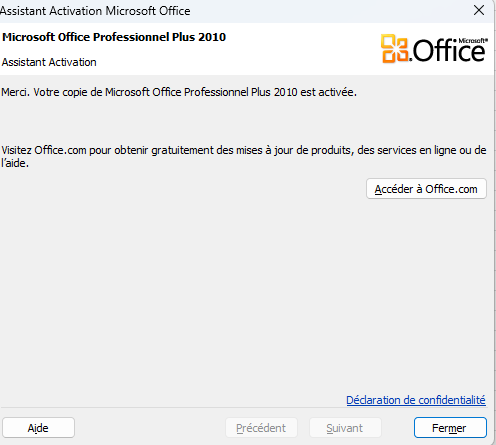Click the greyed-out Précédent button
Image resolution: width=496 pixels, height=445 pixels.
[x=261, y=428]
